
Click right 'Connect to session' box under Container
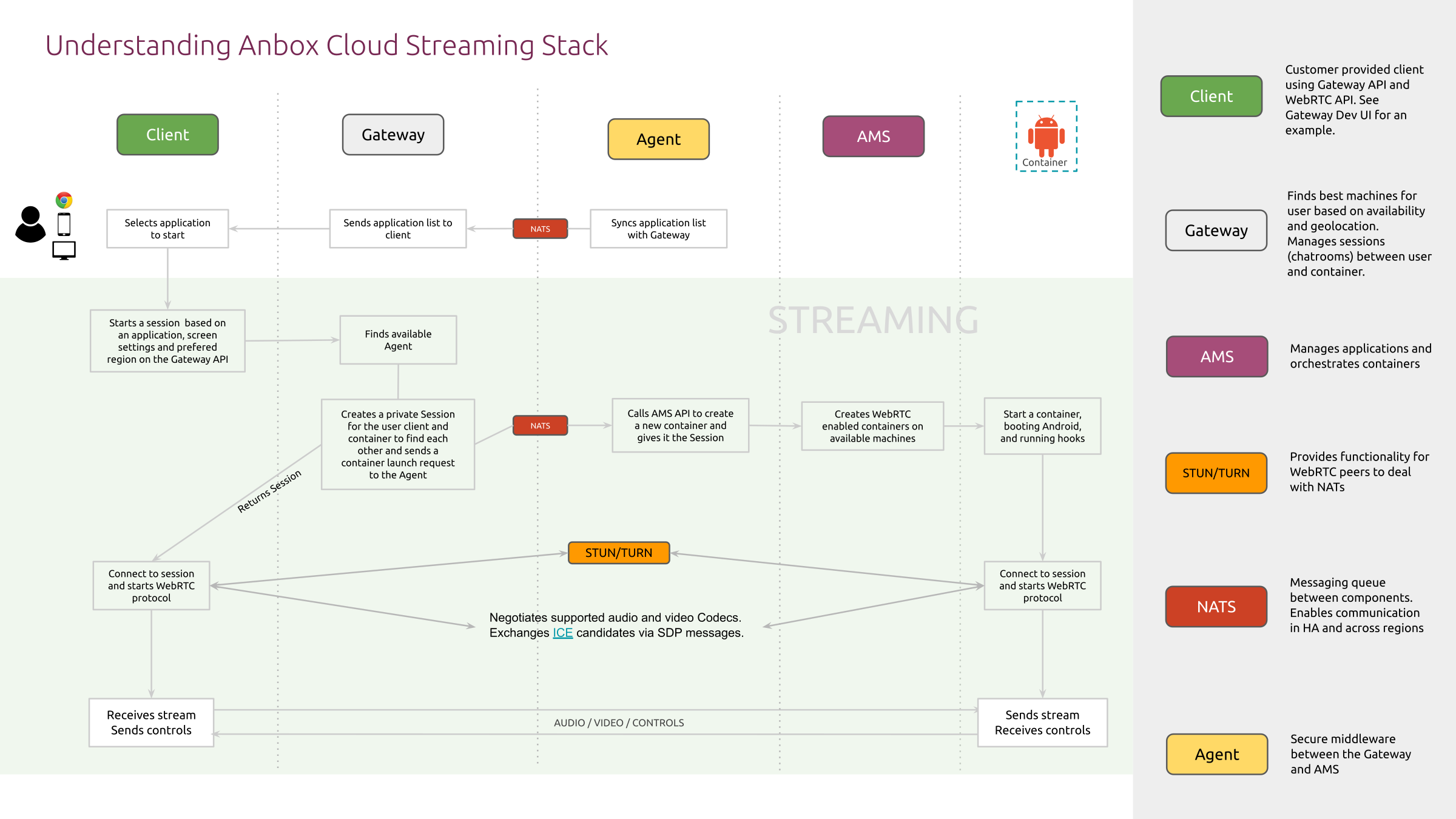click(1042, 585)
